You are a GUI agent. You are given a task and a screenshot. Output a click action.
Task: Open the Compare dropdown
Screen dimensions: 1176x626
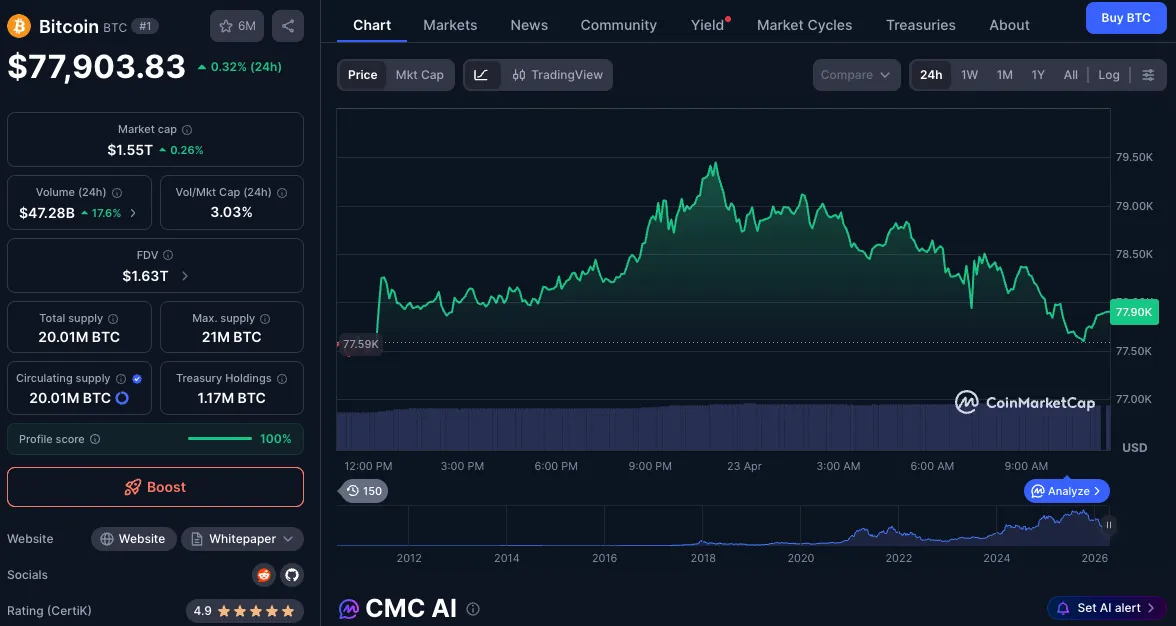(856, 75)
